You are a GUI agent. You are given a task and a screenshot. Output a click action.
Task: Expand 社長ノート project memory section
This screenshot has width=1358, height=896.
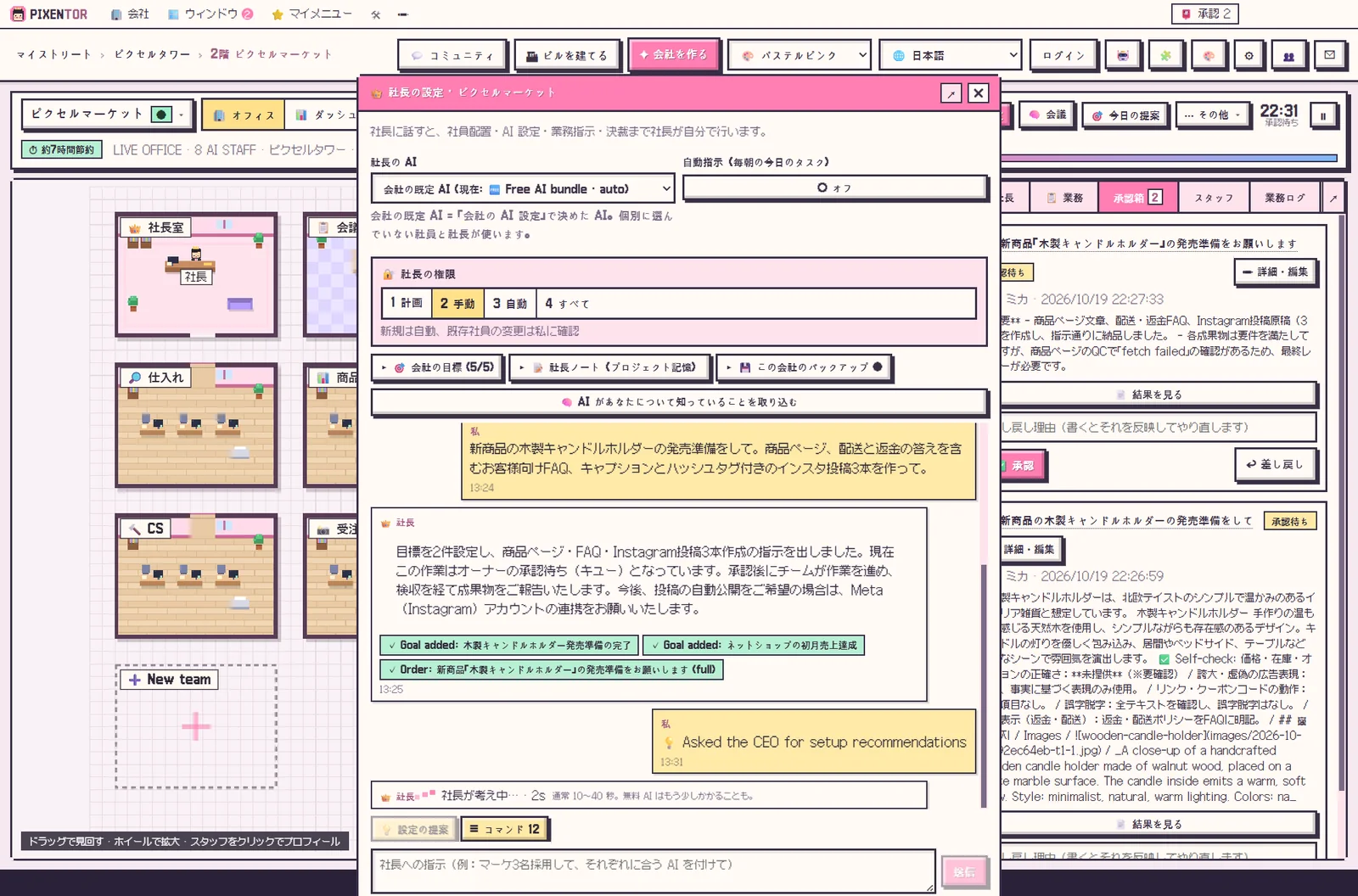(x=610, y=367)
